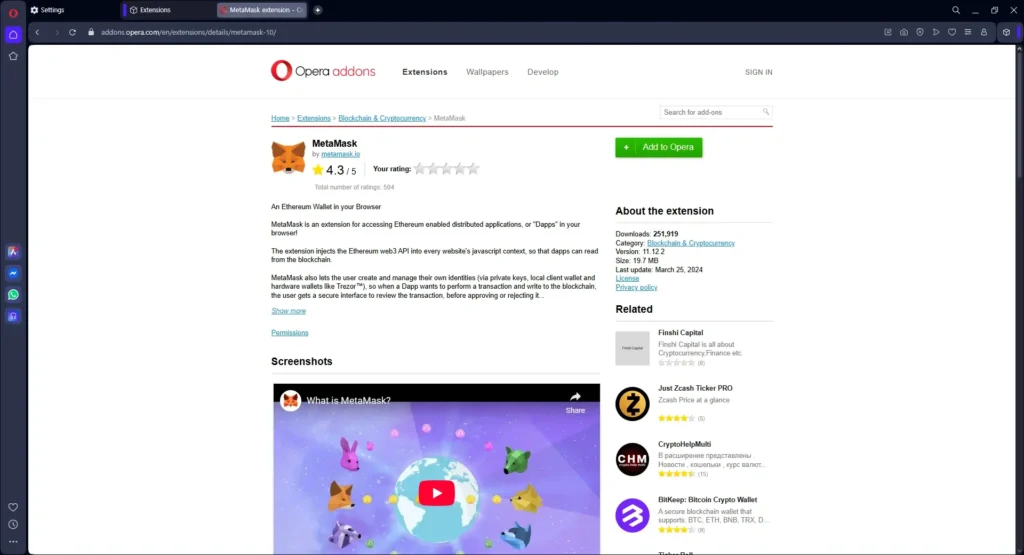Viewport: 1024px width, 555px height.
Task: Switch to the Extensions tab
Action: pyautogui.click(x=168, y=10)
